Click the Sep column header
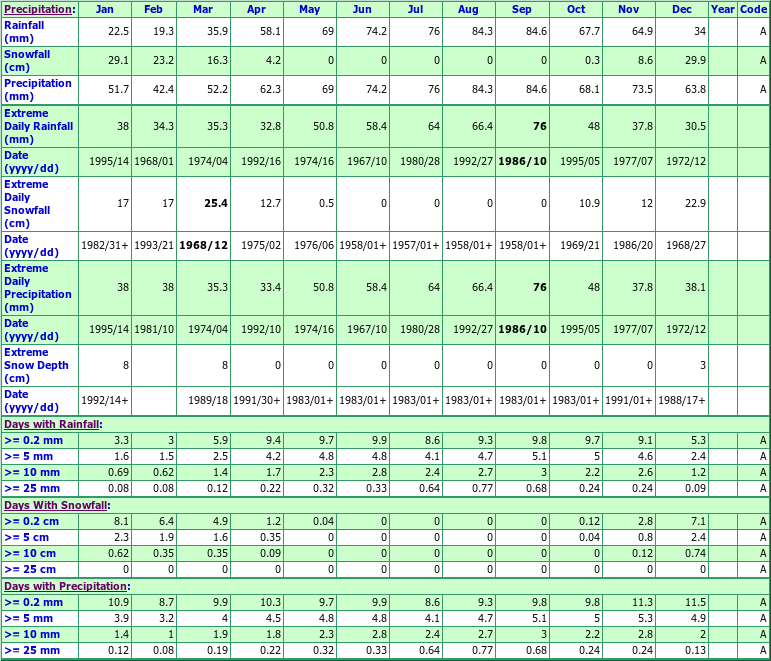Viewport: 771px width, 661px height. click(522, 9)
